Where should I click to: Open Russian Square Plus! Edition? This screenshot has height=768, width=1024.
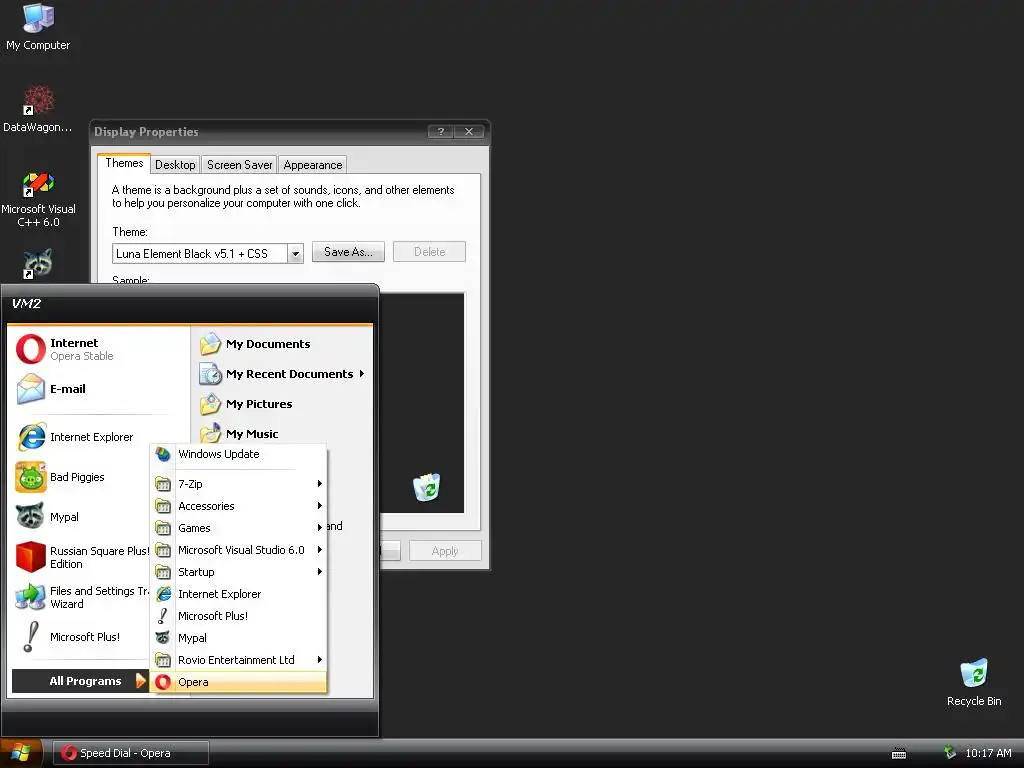pyautogui.click(x=81, y=557)
